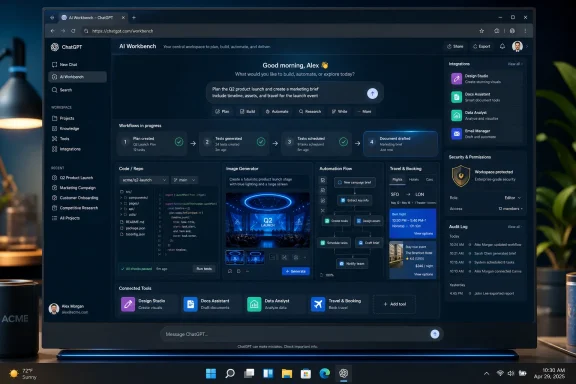This screenshot has width=576, height=384.
Task: Click the top icon in Automation Flow toolbar
Action: pyautogui.click(x=323, y=180)
